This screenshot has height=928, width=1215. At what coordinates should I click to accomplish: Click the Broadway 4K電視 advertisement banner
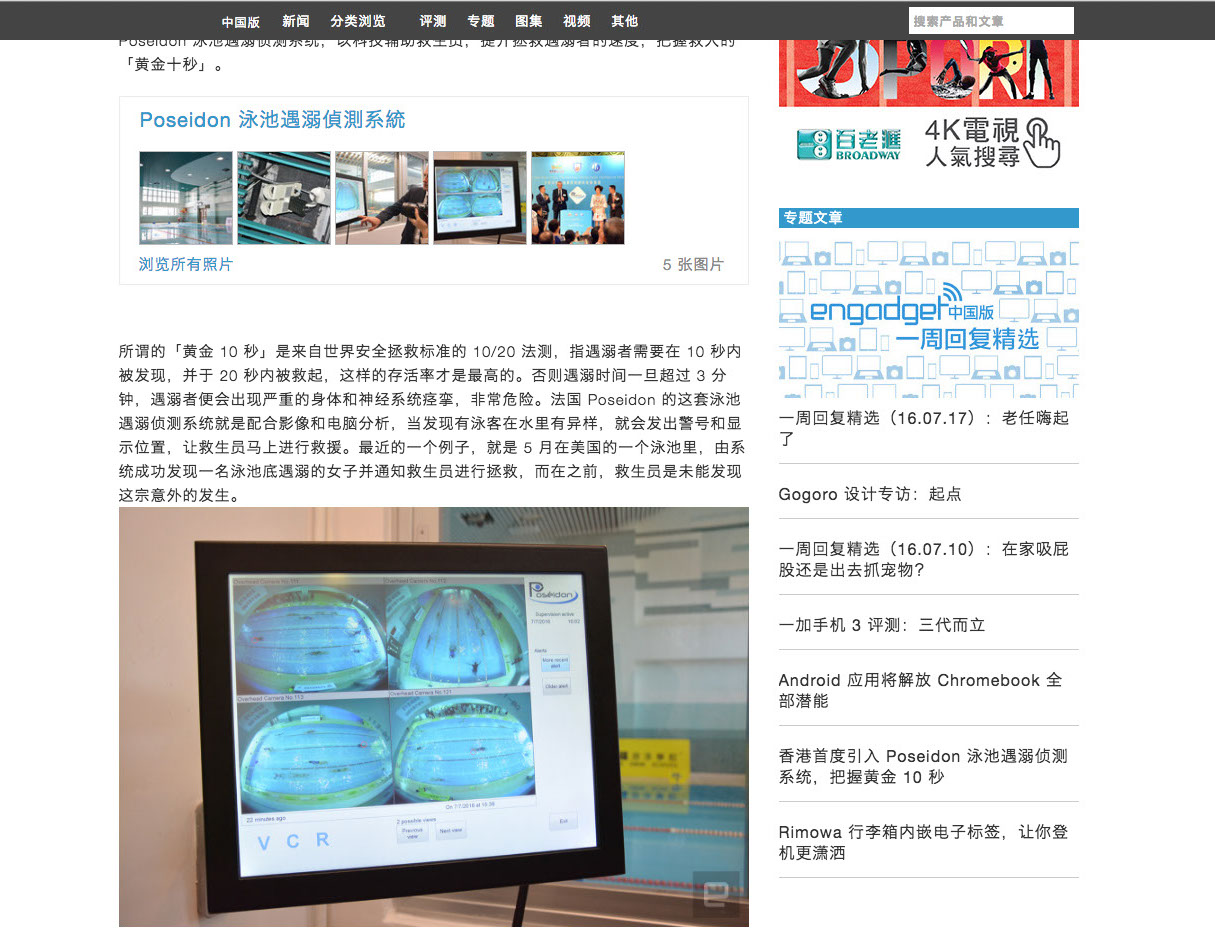click(x=928, y=142)
